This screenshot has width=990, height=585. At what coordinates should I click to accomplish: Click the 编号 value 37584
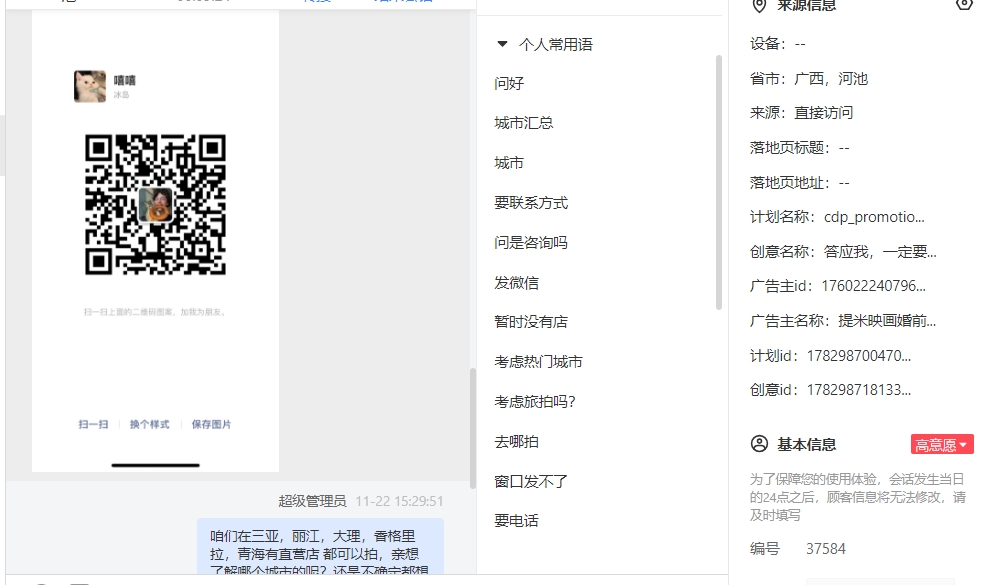point(826,548)
